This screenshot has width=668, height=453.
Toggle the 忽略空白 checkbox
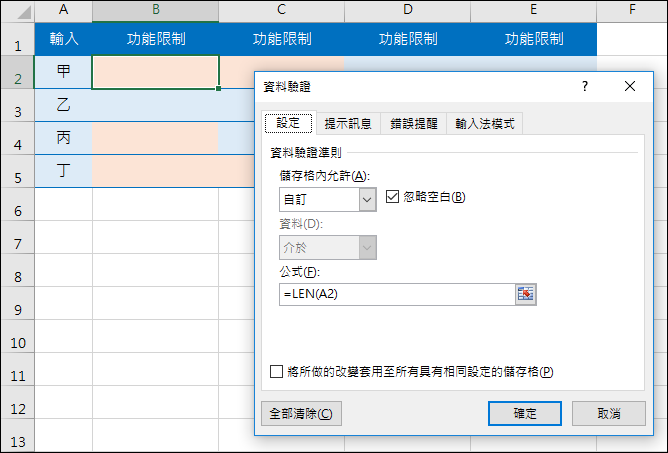click(x=392, y=197)
